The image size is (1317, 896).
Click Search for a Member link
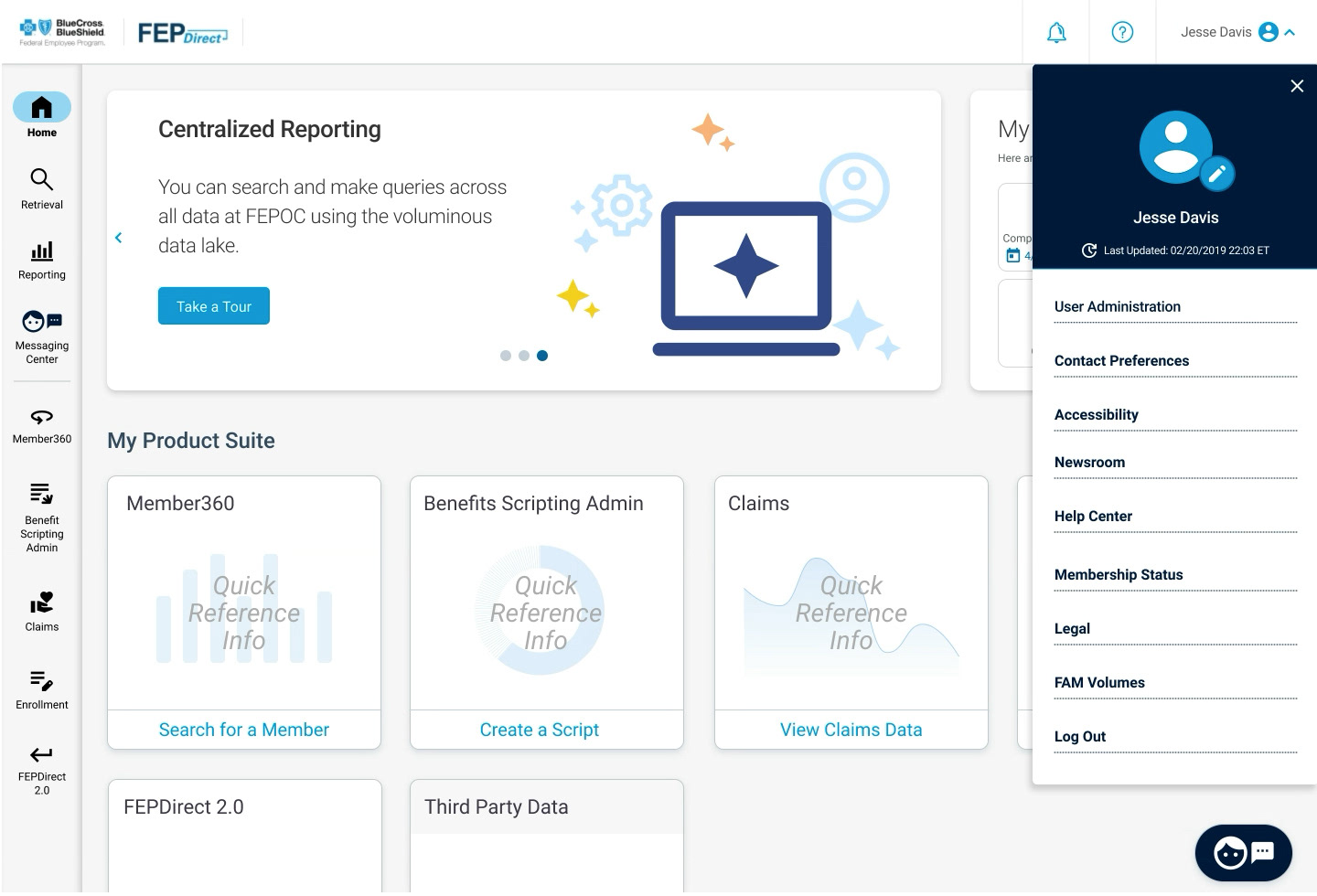(244, 730)
